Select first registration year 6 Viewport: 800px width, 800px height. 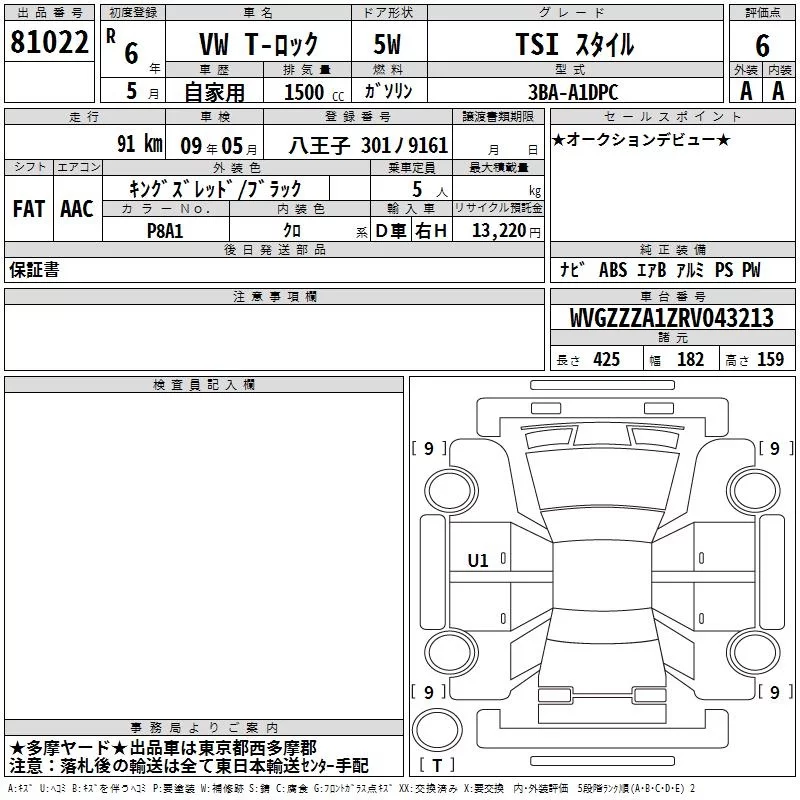132,53
